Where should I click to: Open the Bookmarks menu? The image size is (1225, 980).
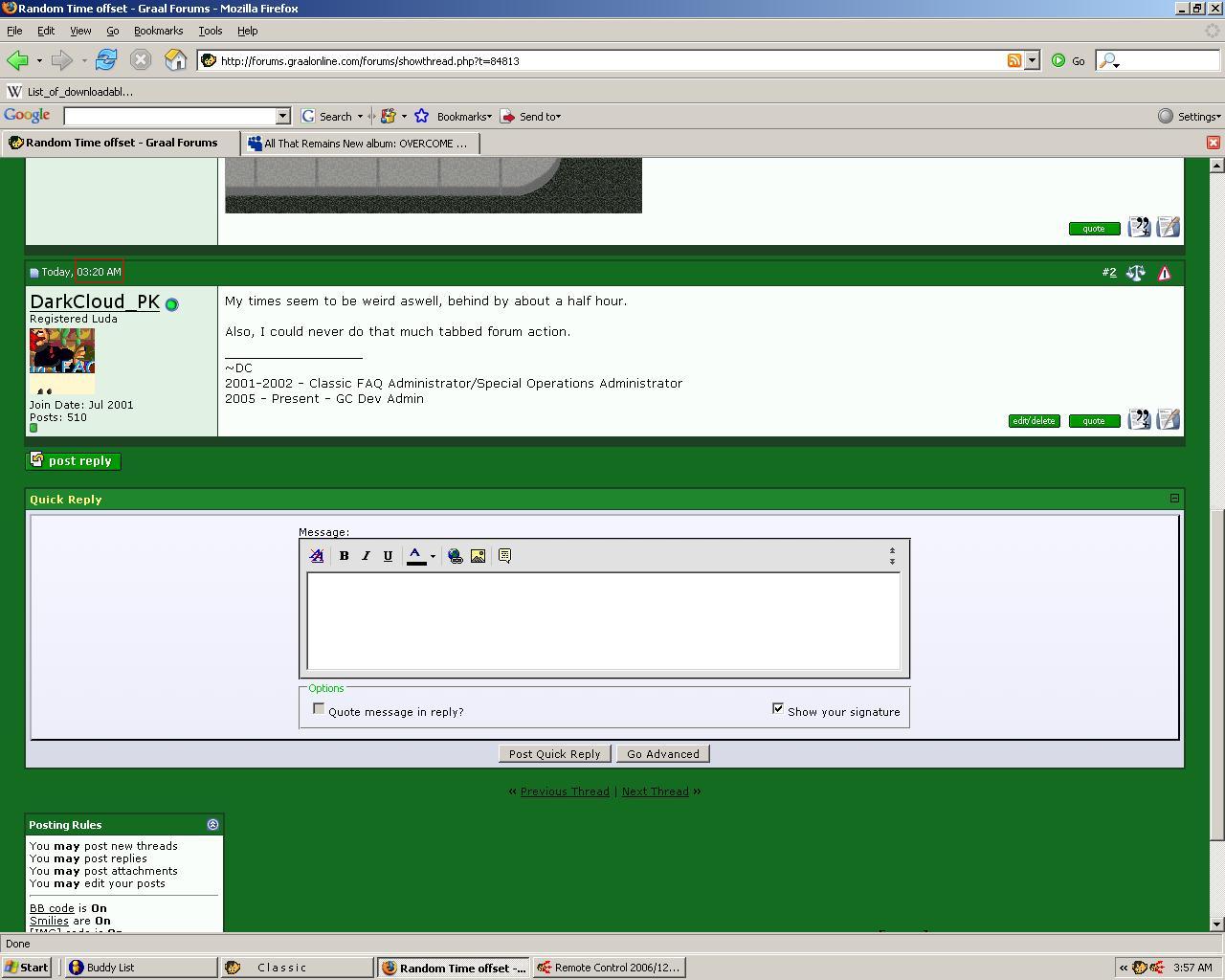point(158,31)
